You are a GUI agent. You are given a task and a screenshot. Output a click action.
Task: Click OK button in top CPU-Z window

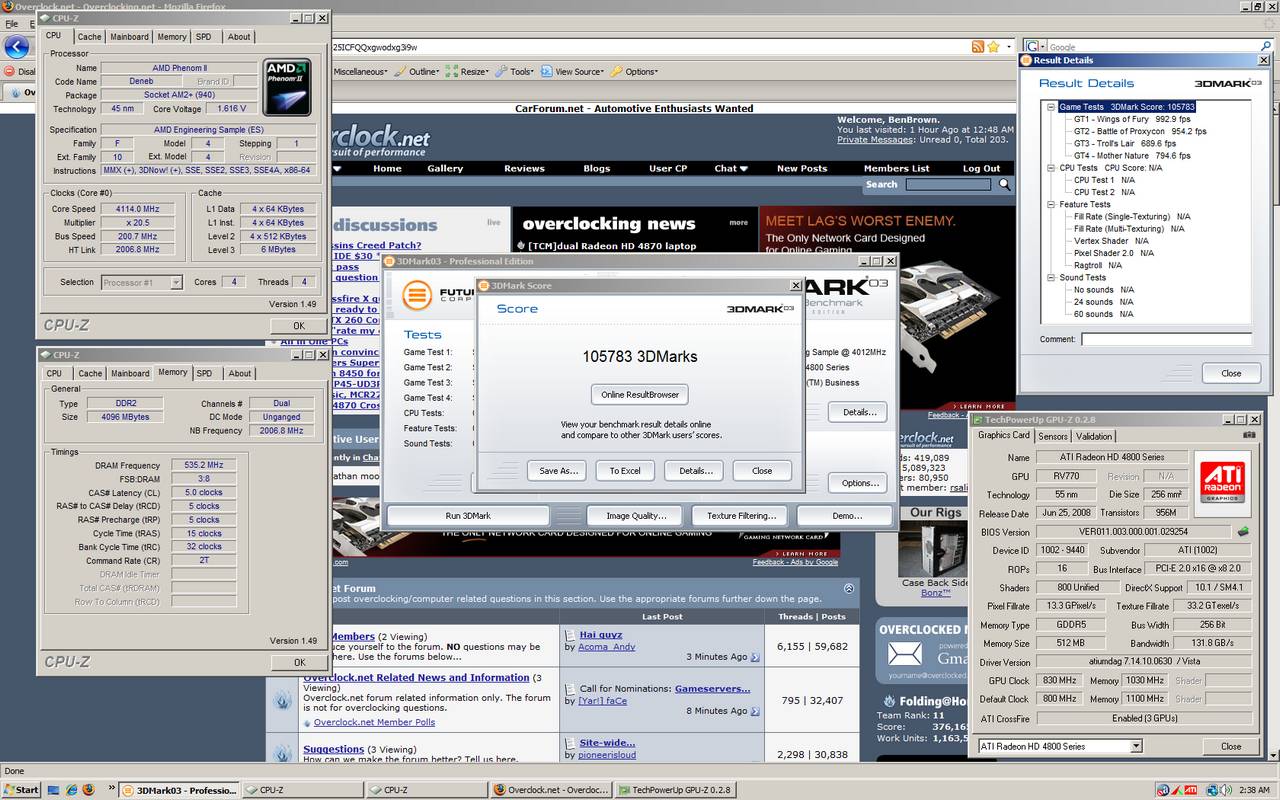[299, 325]
